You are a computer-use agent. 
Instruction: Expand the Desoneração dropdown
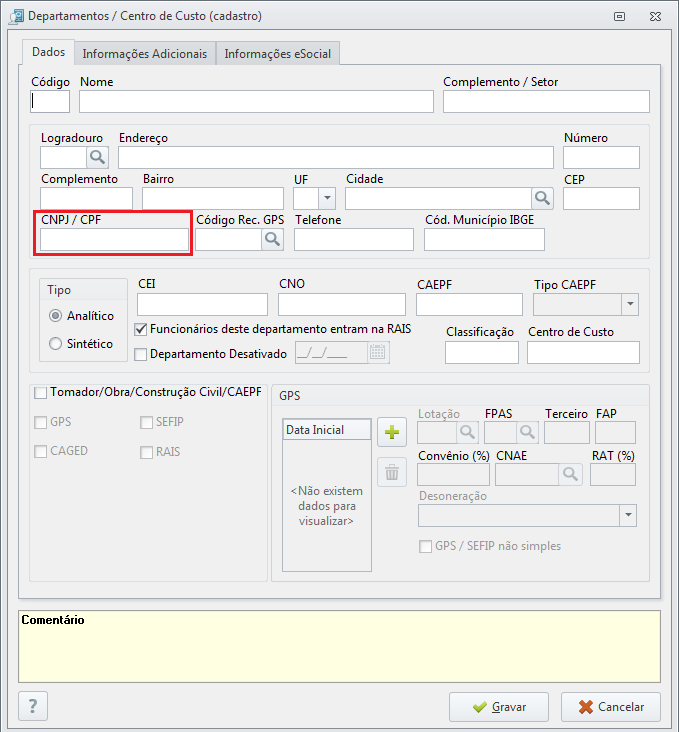pyautogui.click(x=628, y=515)
